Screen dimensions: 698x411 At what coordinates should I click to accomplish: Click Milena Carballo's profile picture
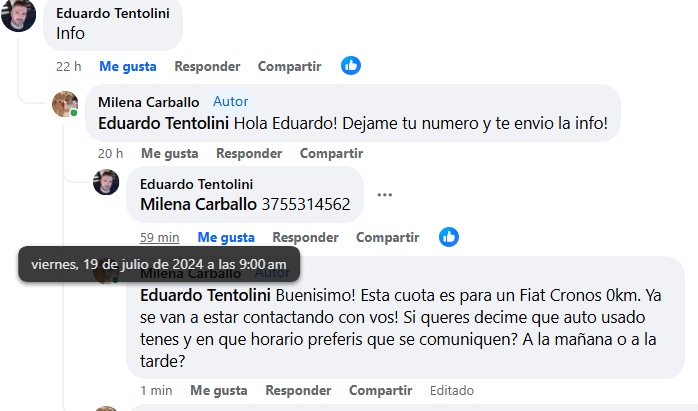click(x=65, y=103)
